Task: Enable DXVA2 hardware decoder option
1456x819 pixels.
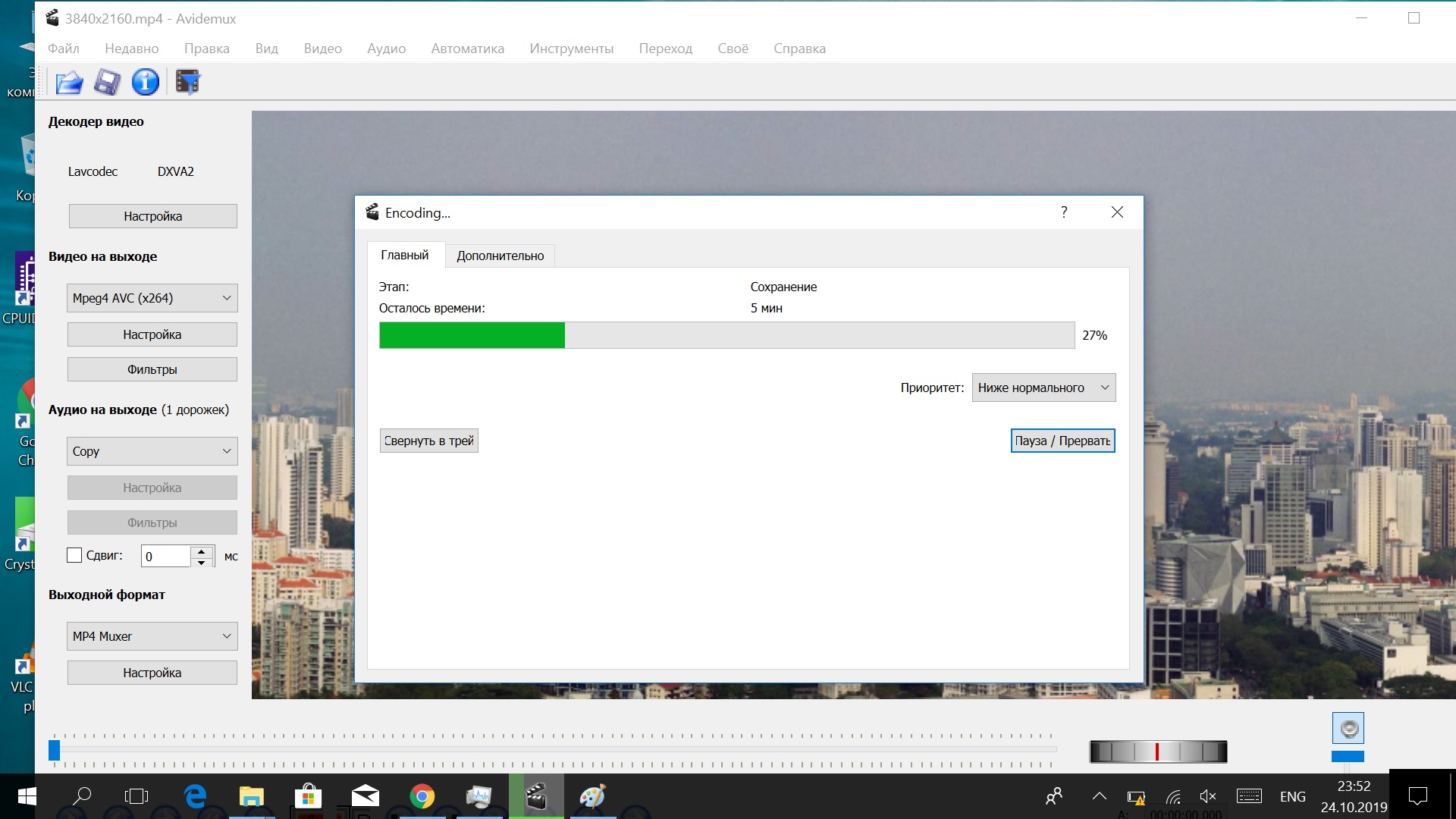Action: point(175,171)
